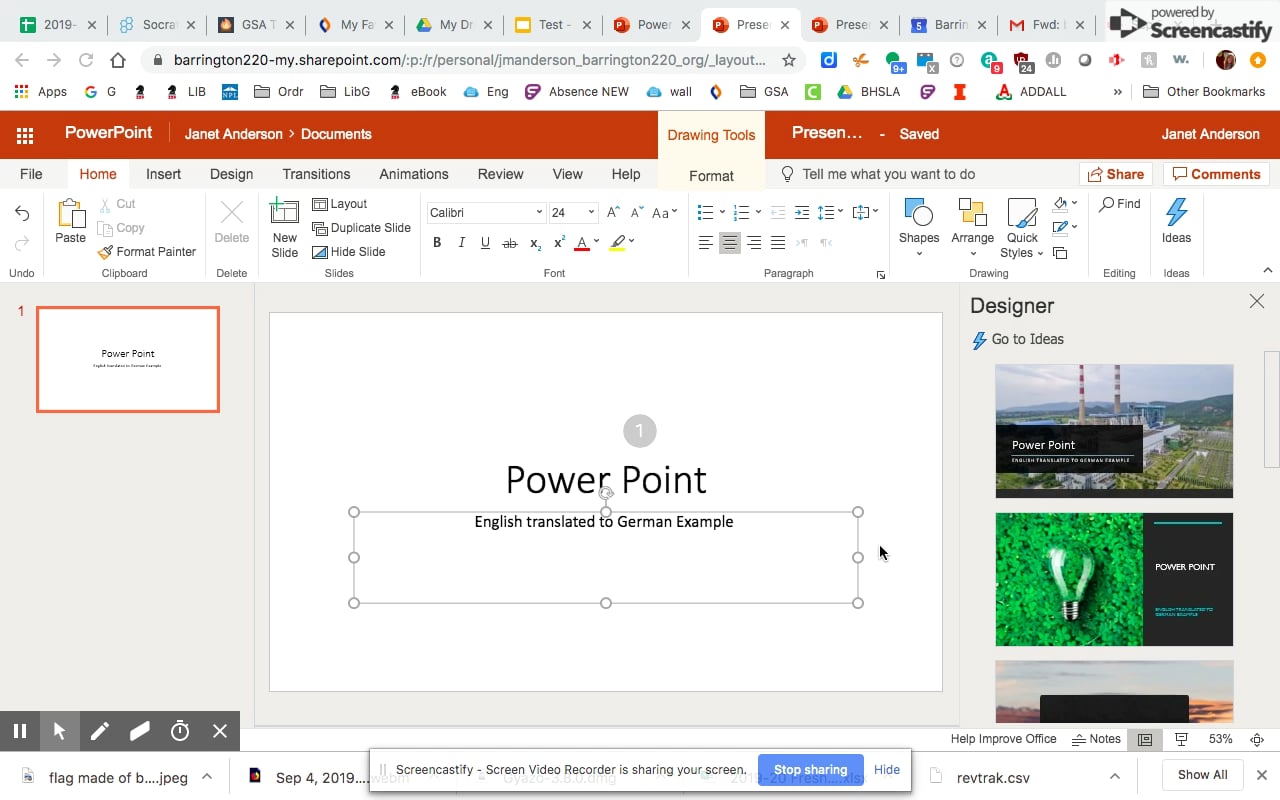Open the Review tab
This screenshot has height=800, width=1280.
(x=500, y=174)
